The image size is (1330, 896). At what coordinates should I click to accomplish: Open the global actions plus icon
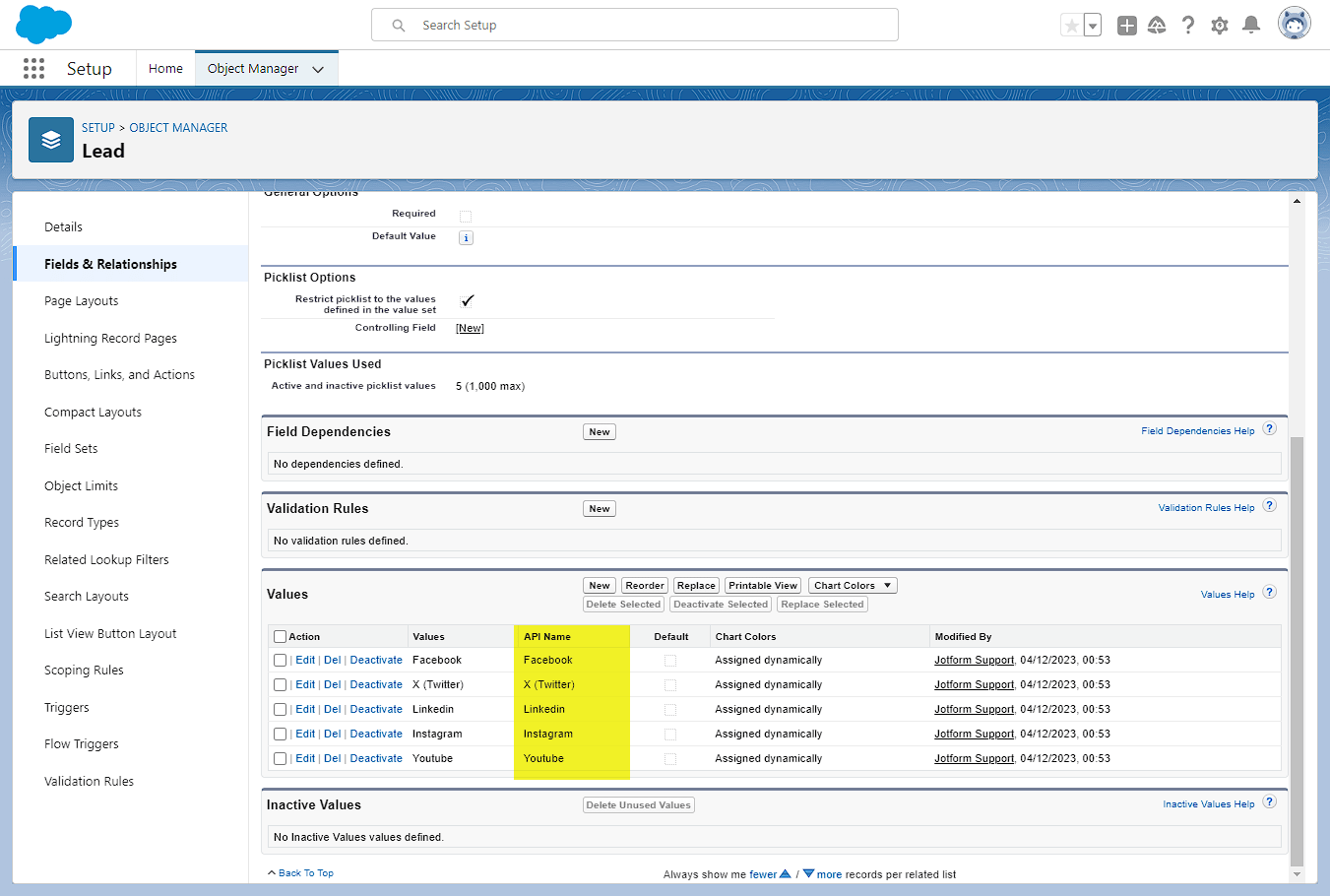[x=1126, y=26]
